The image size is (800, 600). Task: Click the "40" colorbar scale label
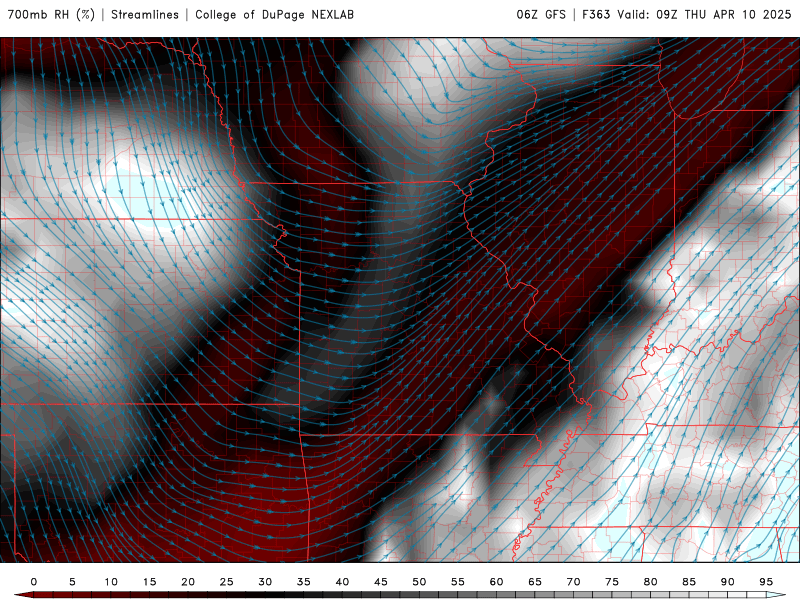click(x=342, y=582)
